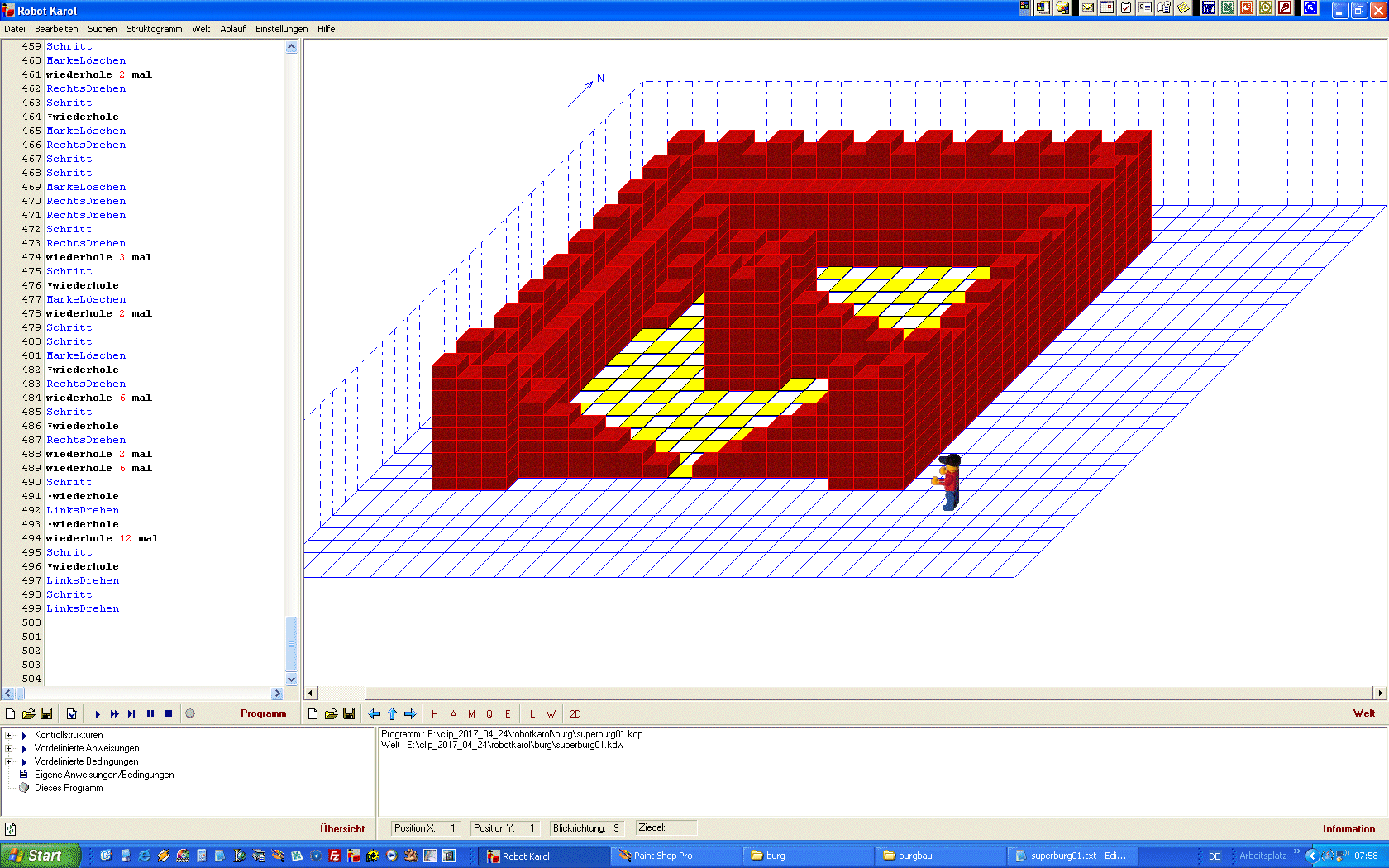Viewport: 1389px width, 868px height.
Task: Move Karol forward with the blue up arrow
Action: pyautogui.click(x=392, y=714)
